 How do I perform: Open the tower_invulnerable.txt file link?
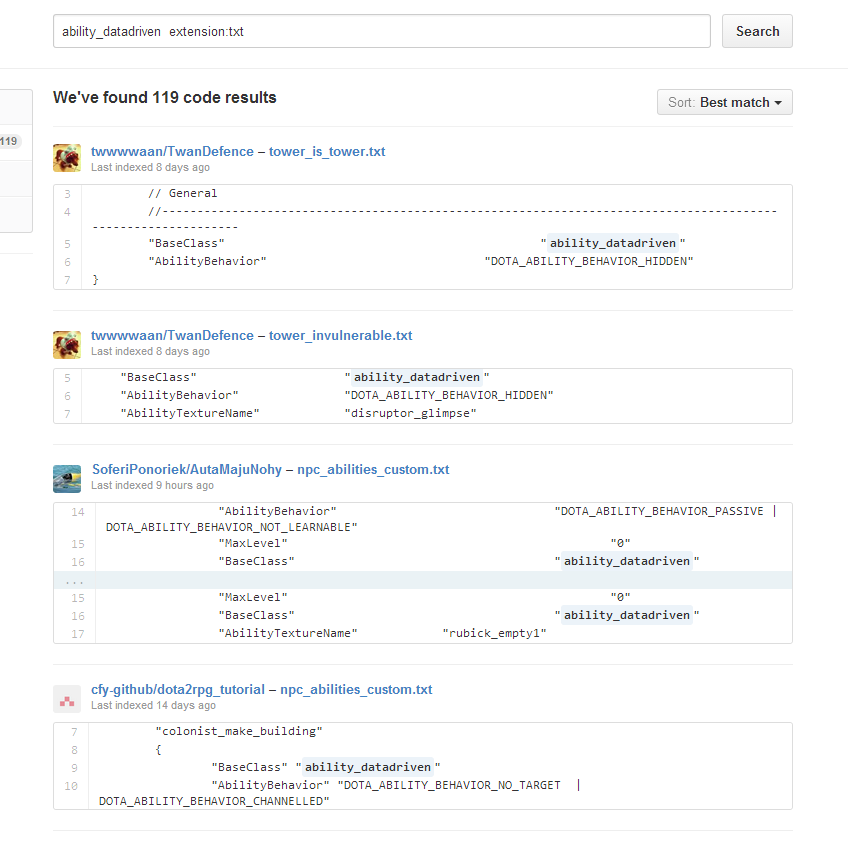[340, 336]
